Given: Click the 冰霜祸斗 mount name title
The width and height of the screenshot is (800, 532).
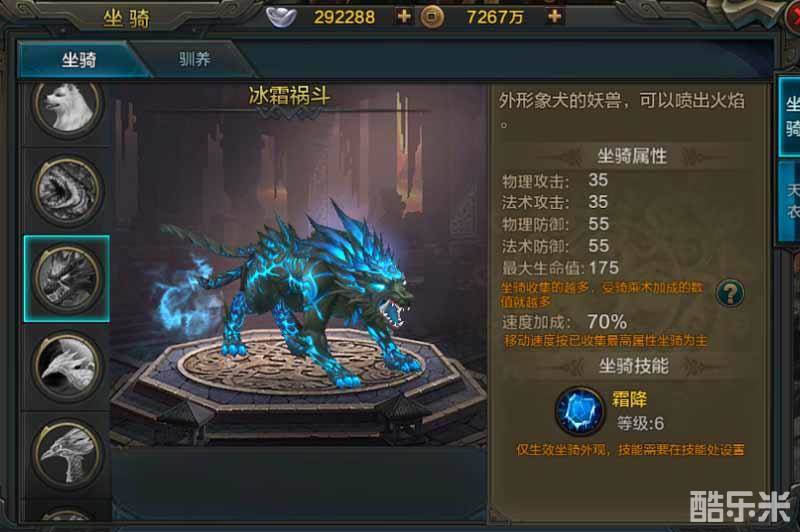Looking at the screenshot, I should click(289, 96).
